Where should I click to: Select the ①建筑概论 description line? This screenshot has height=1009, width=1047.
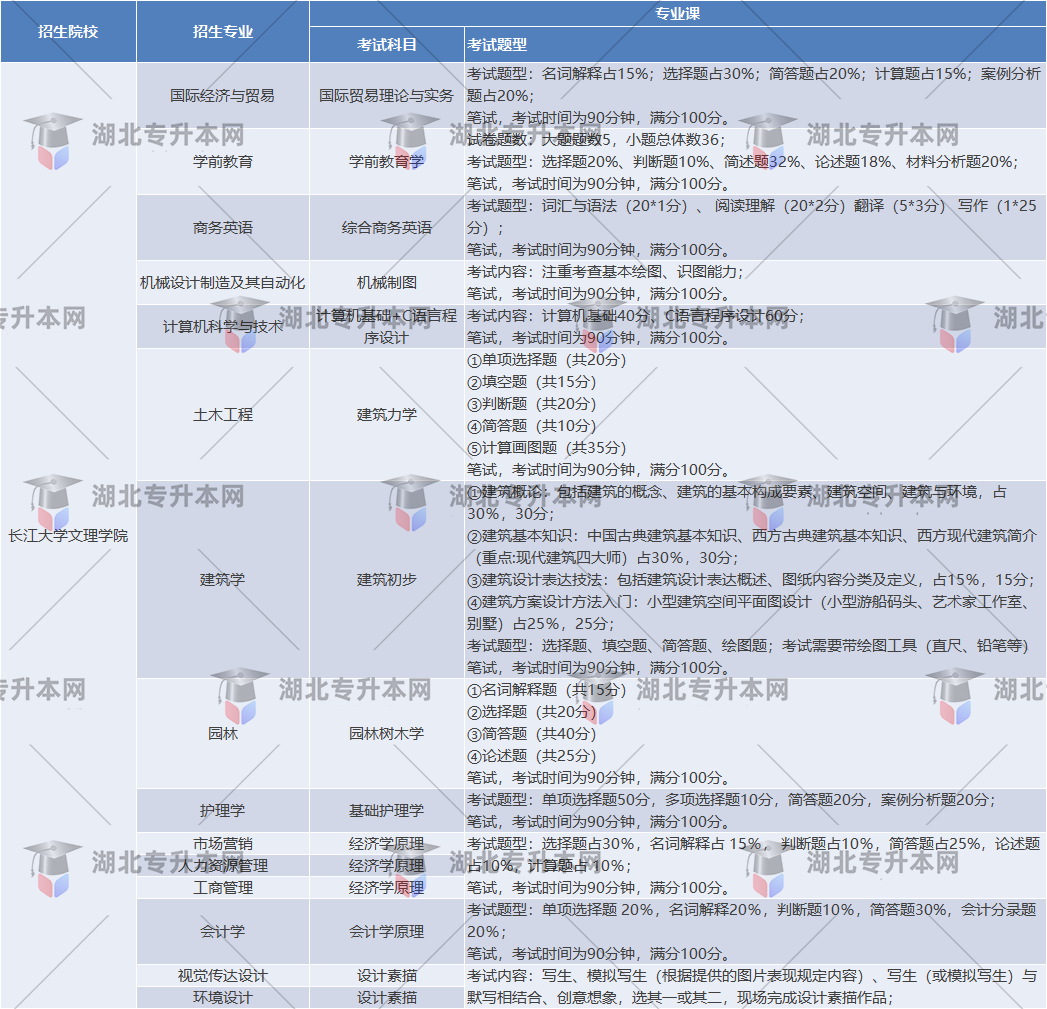pos(737,503)
